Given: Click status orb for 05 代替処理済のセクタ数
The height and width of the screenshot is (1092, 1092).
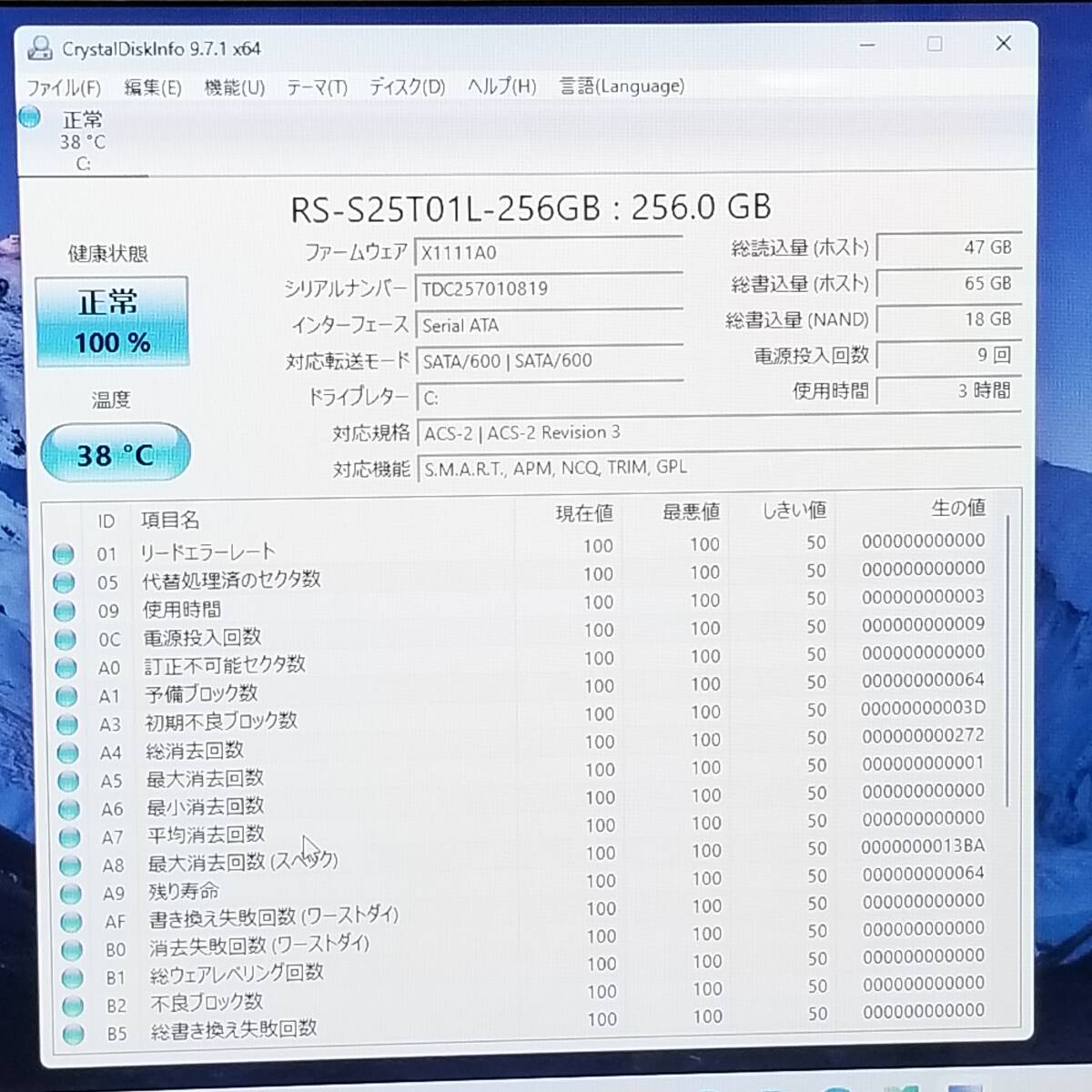Looking at the screenshot, I should coord(64,582).
